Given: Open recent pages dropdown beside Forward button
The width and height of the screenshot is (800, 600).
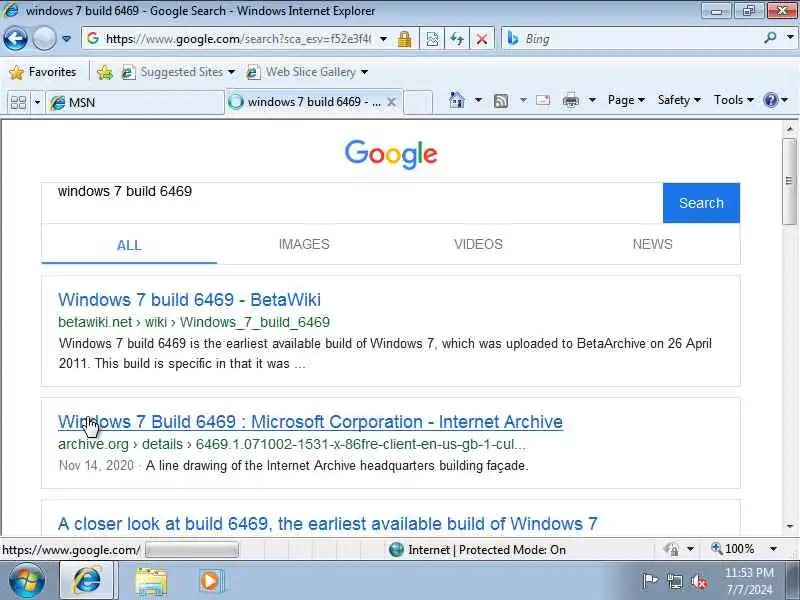Looking at the screenshot, I should click(x=66, y=39).
